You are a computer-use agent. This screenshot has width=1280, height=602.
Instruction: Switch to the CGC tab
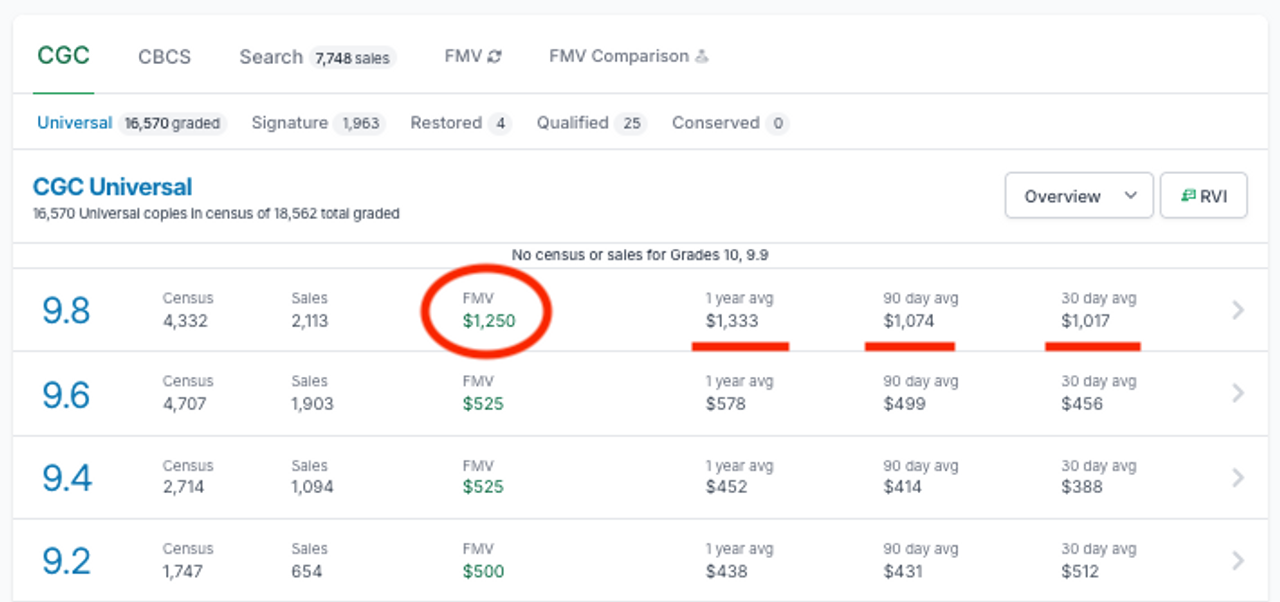pyautogui.click(x=63, y=55)
